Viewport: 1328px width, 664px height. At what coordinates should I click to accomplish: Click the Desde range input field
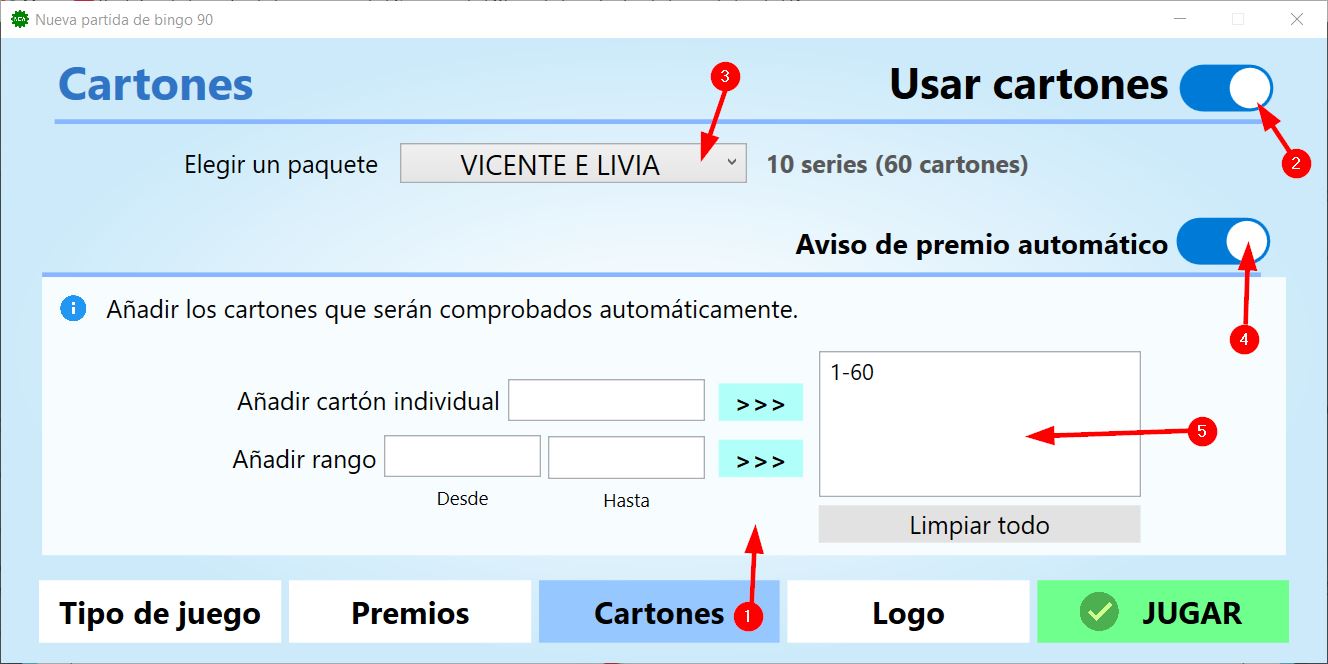coord(462,457)
